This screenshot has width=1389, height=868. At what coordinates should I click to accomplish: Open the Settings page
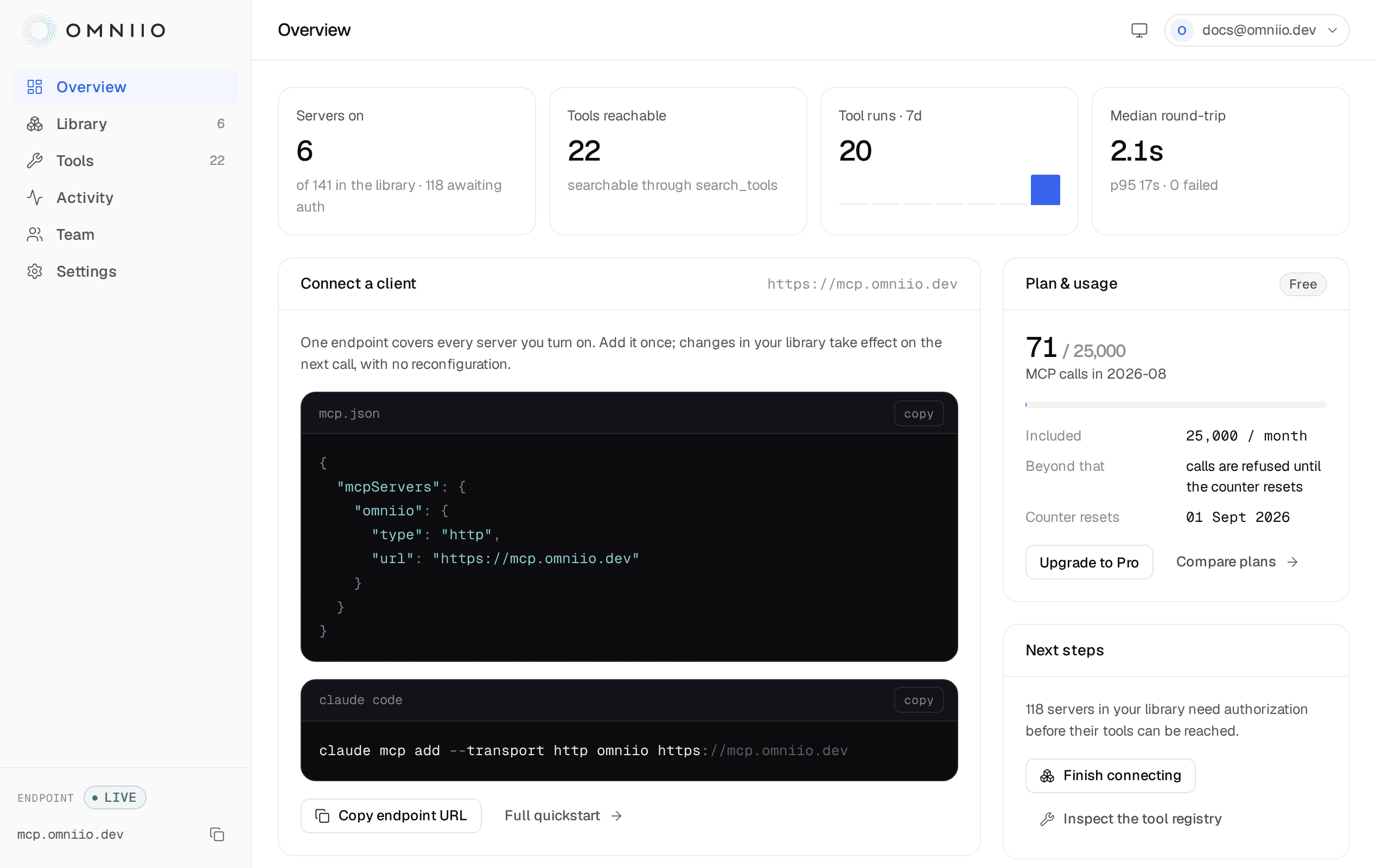[x=125, y=271]
